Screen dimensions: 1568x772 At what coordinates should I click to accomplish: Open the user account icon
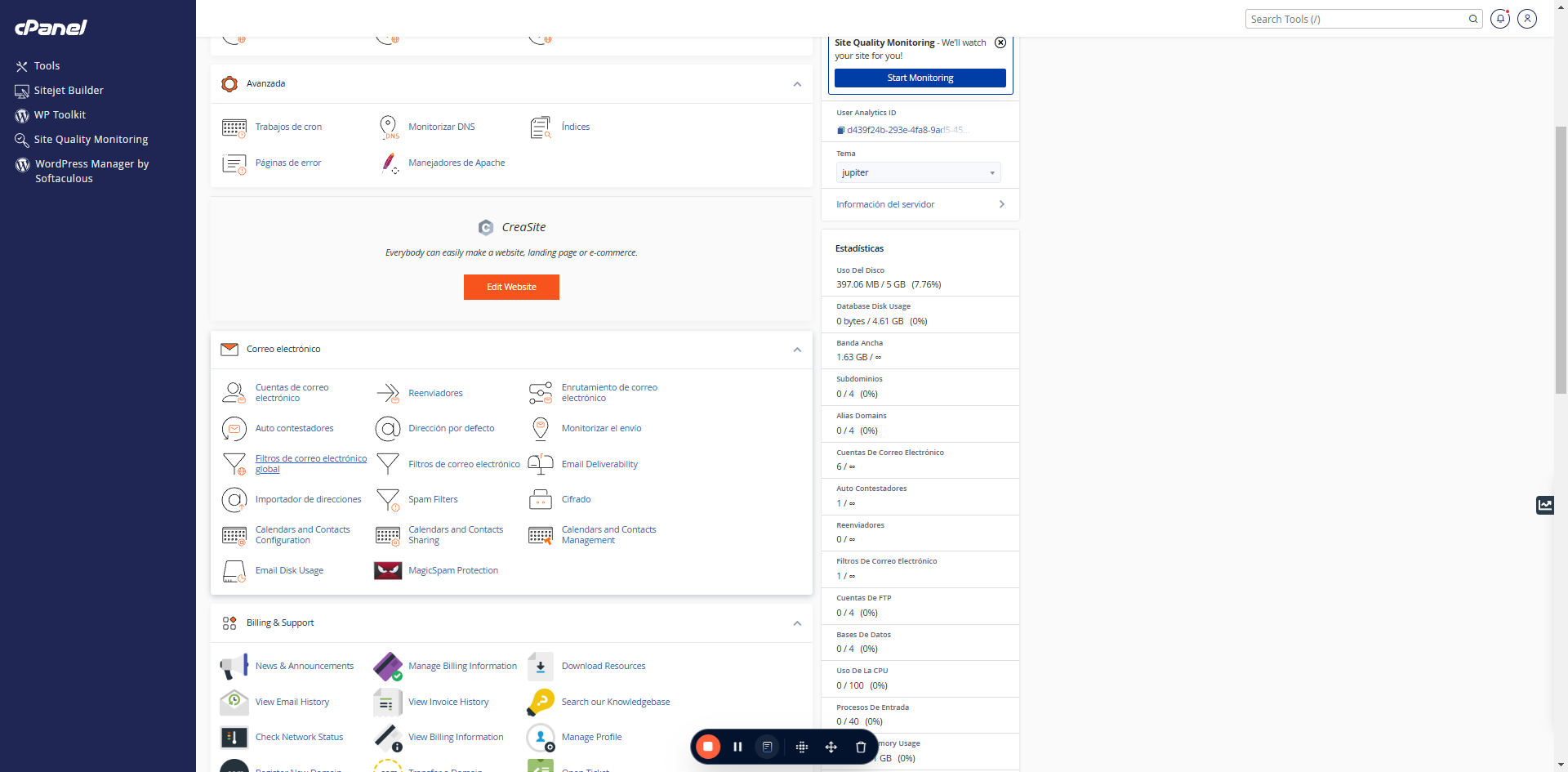click(x=1527, y=19)
